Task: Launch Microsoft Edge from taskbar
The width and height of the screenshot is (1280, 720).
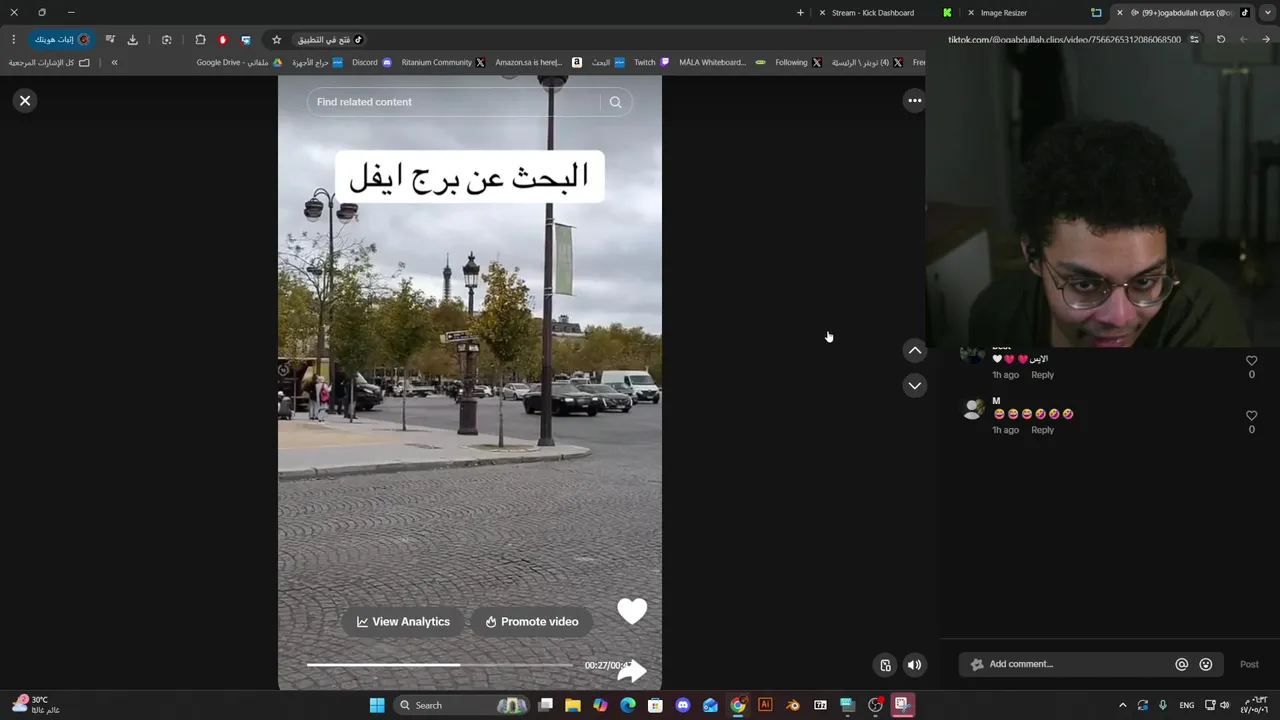Action: [628, 705]
